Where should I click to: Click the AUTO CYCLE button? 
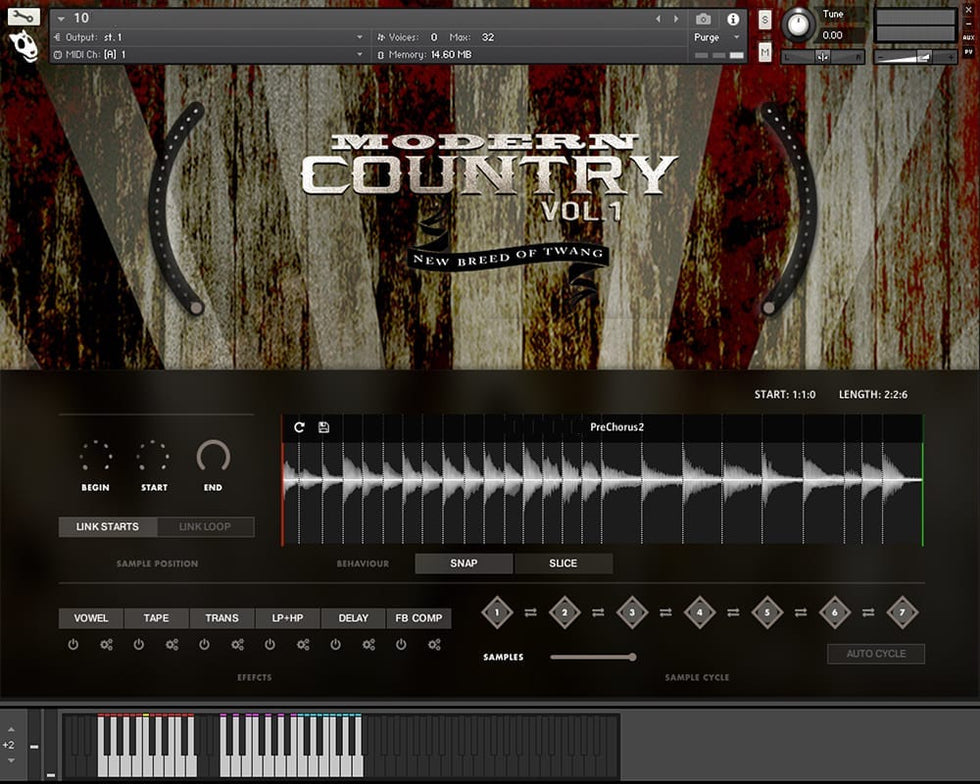click(876, 654)
